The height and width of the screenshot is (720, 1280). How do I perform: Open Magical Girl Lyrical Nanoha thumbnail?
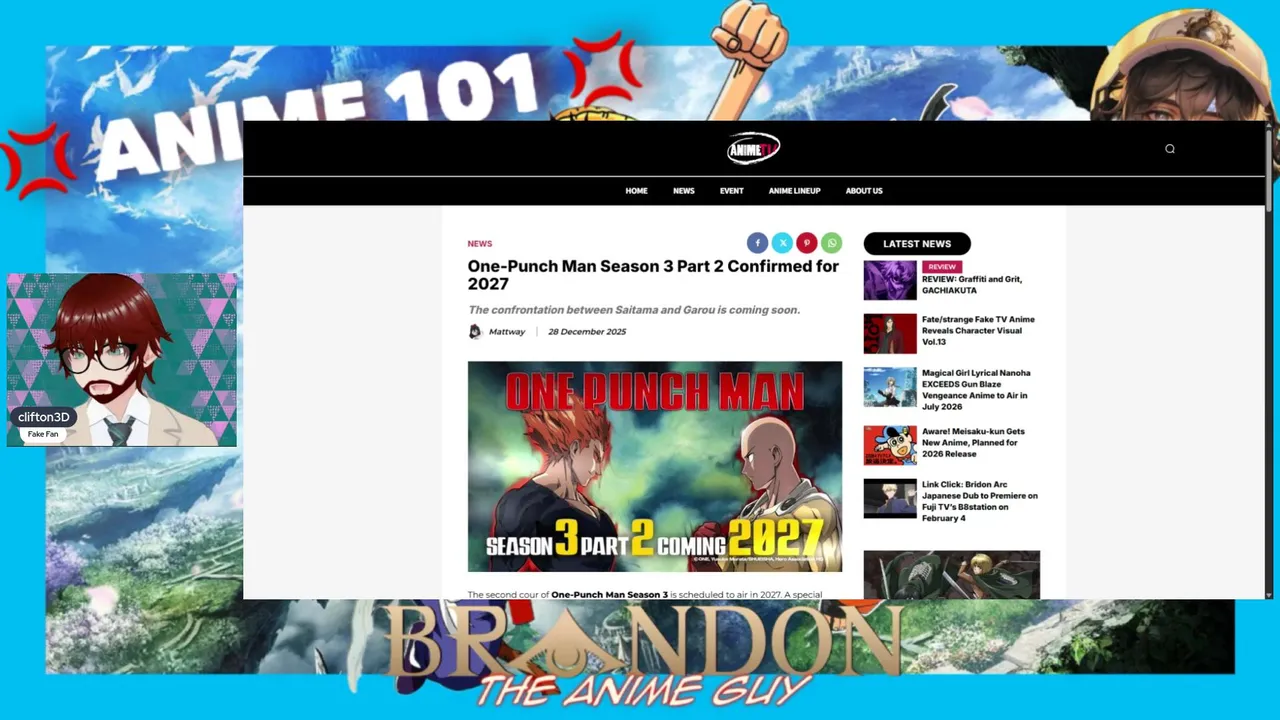890,387
